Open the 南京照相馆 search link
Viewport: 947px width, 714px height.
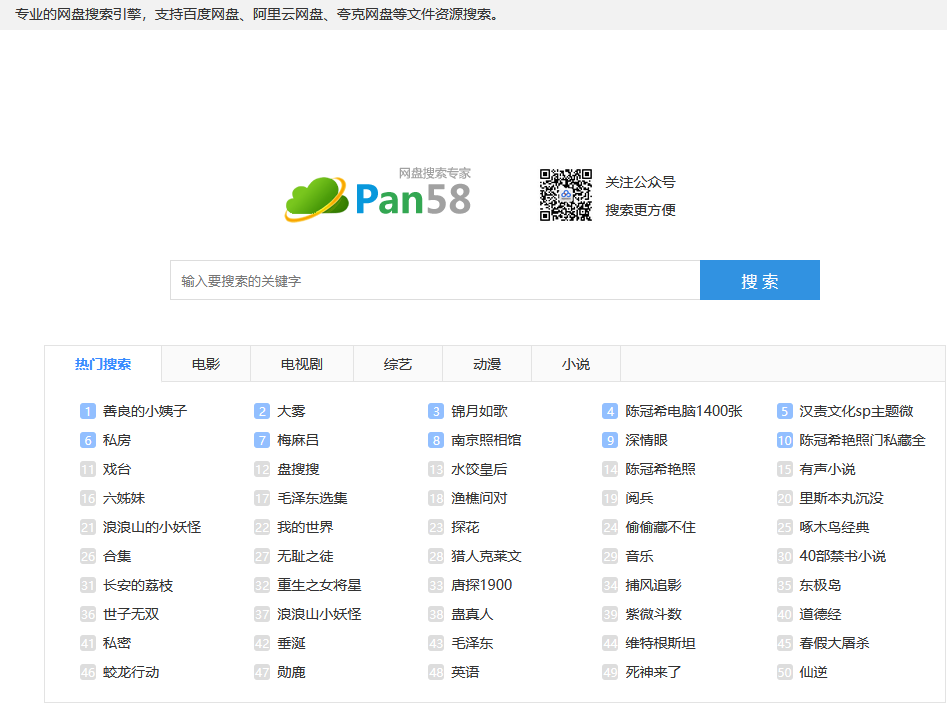point(486,440)
